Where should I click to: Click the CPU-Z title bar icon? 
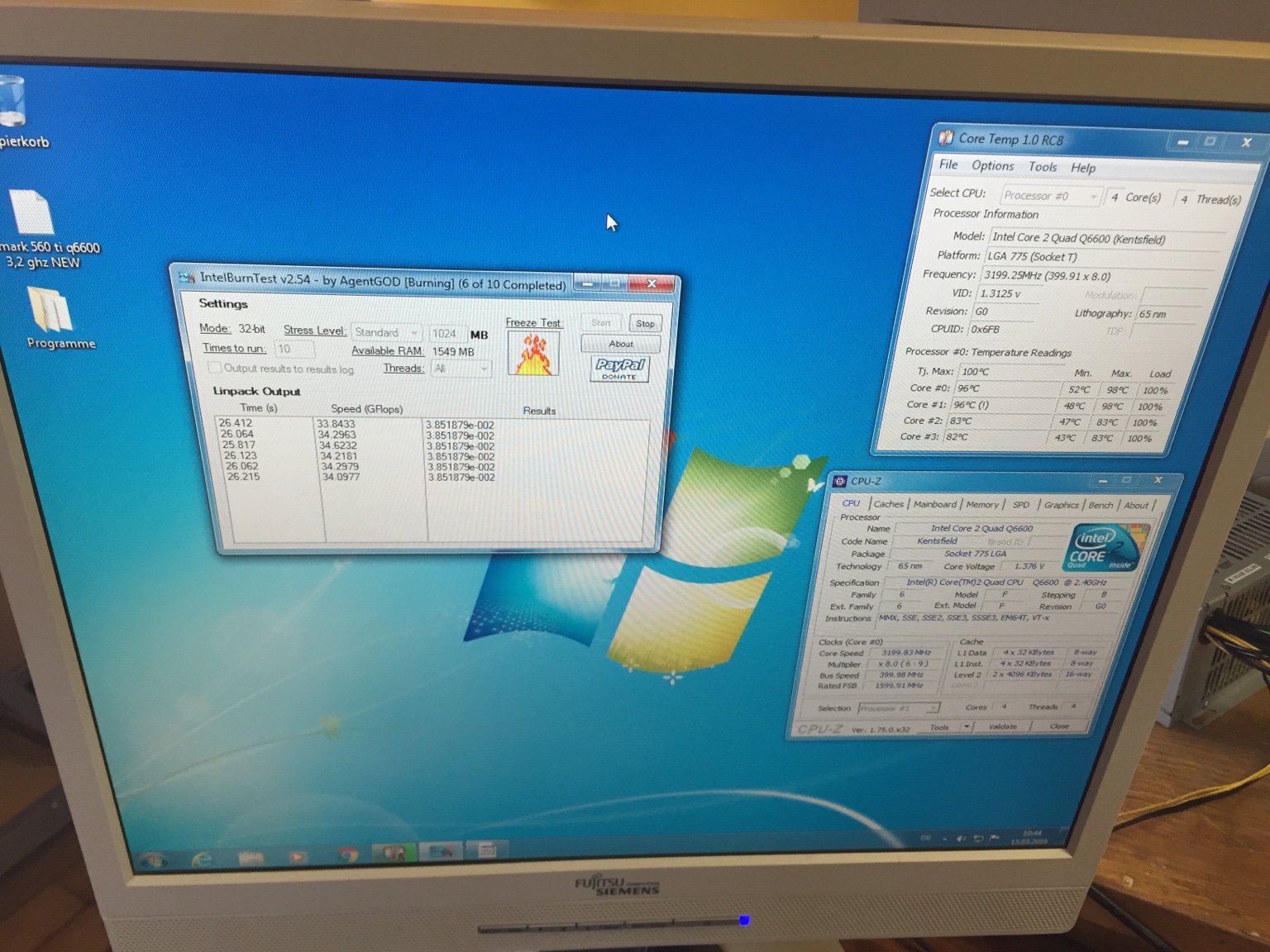(x=840, y=481)
